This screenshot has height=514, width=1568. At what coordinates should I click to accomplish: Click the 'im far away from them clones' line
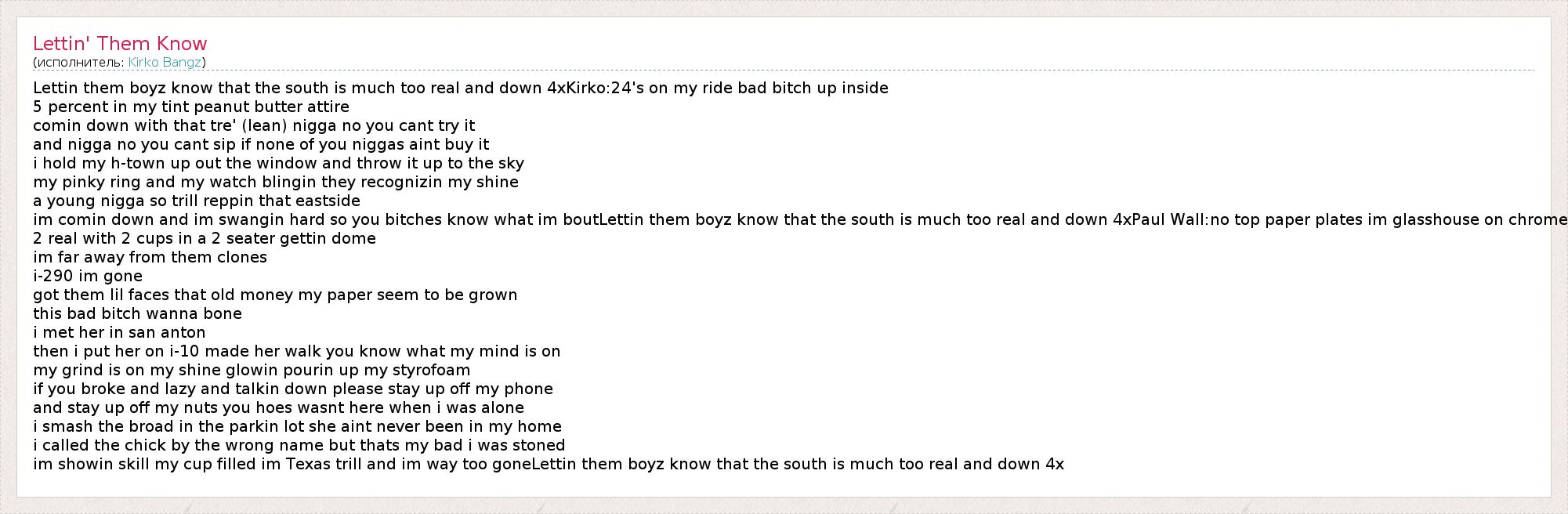(x=150, y=257)
